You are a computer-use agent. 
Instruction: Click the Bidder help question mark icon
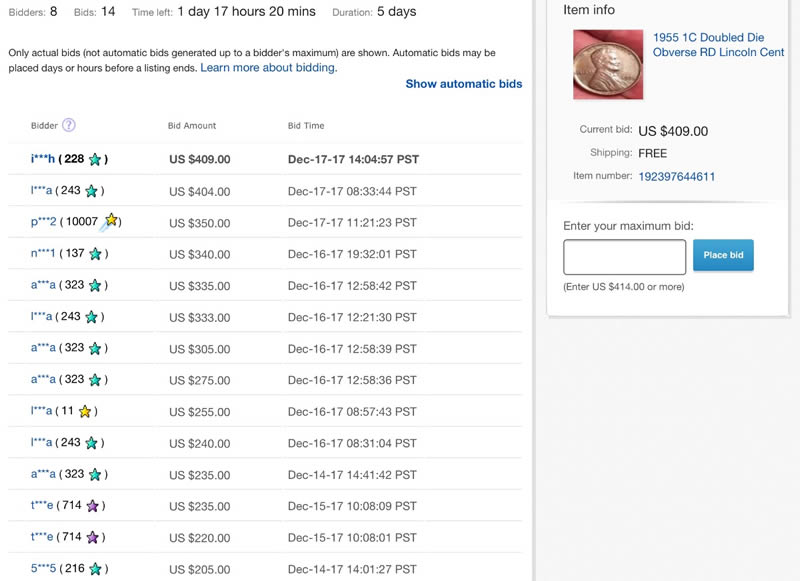(x=69, y=125)
